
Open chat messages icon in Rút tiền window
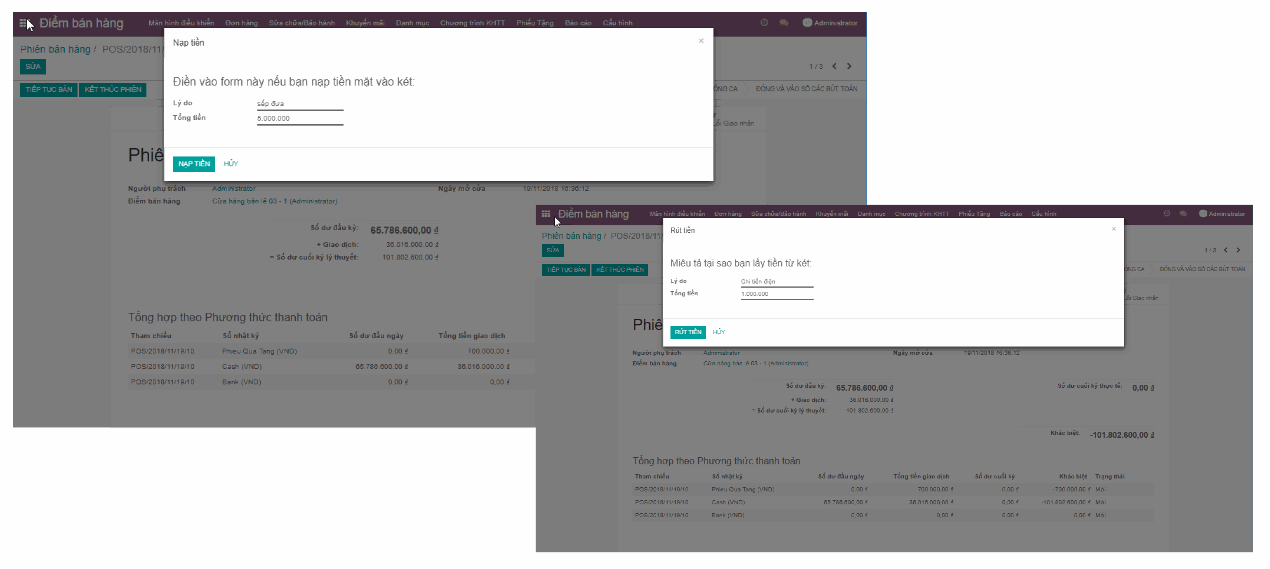1183,214
